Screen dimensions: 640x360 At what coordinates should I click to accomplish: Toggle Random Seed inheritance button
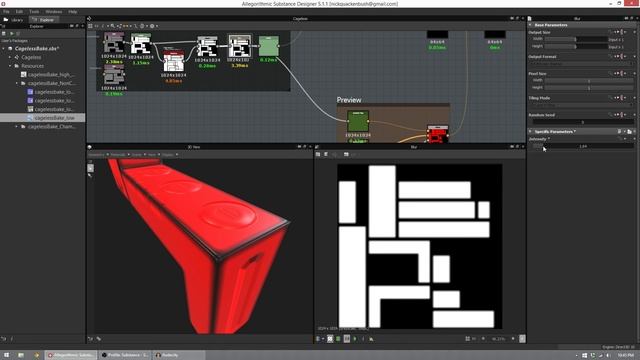click(x=622, y=115)
